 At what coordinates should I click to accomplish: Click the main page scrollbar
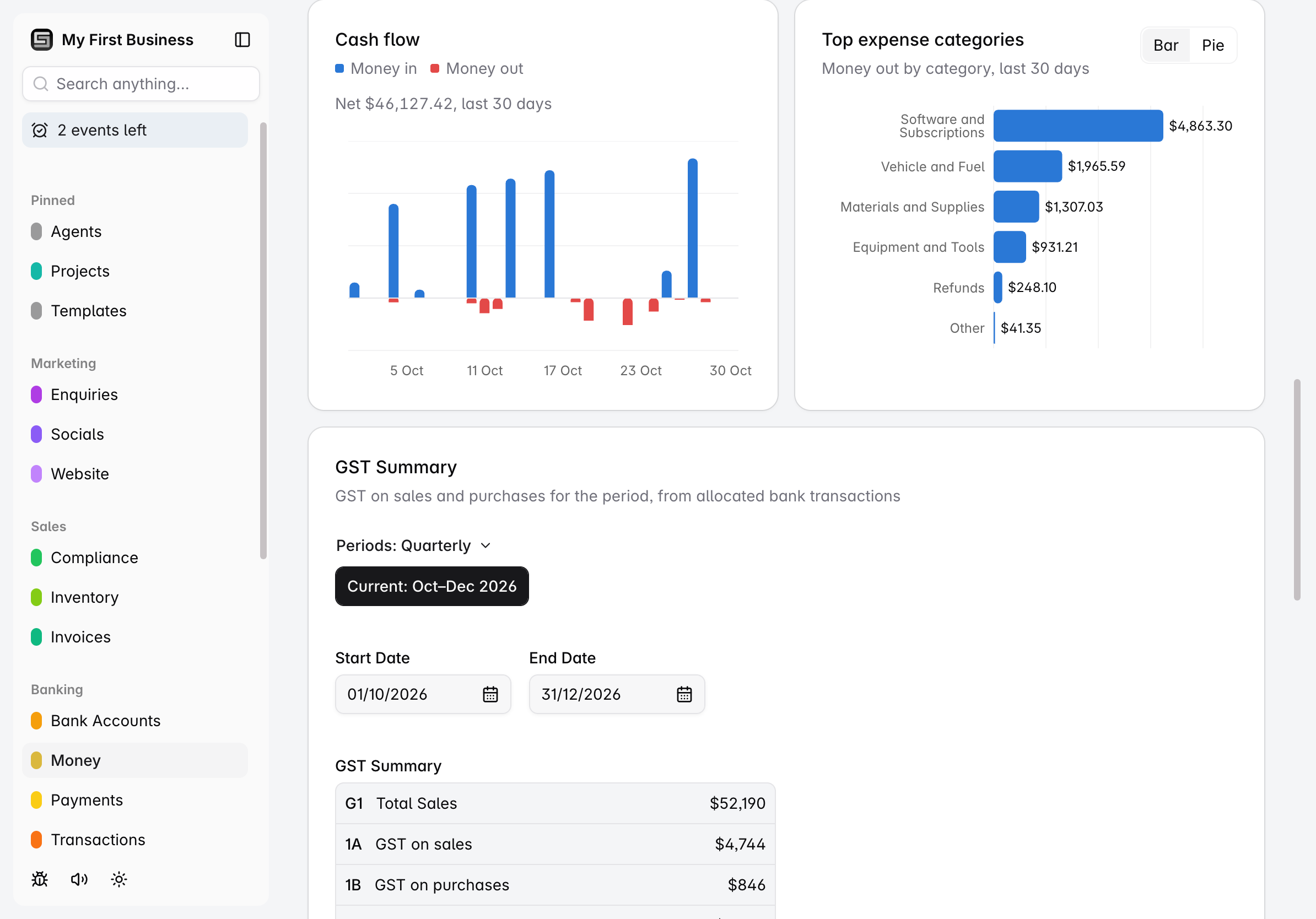pyautogui.click(x=1297, y=489)
